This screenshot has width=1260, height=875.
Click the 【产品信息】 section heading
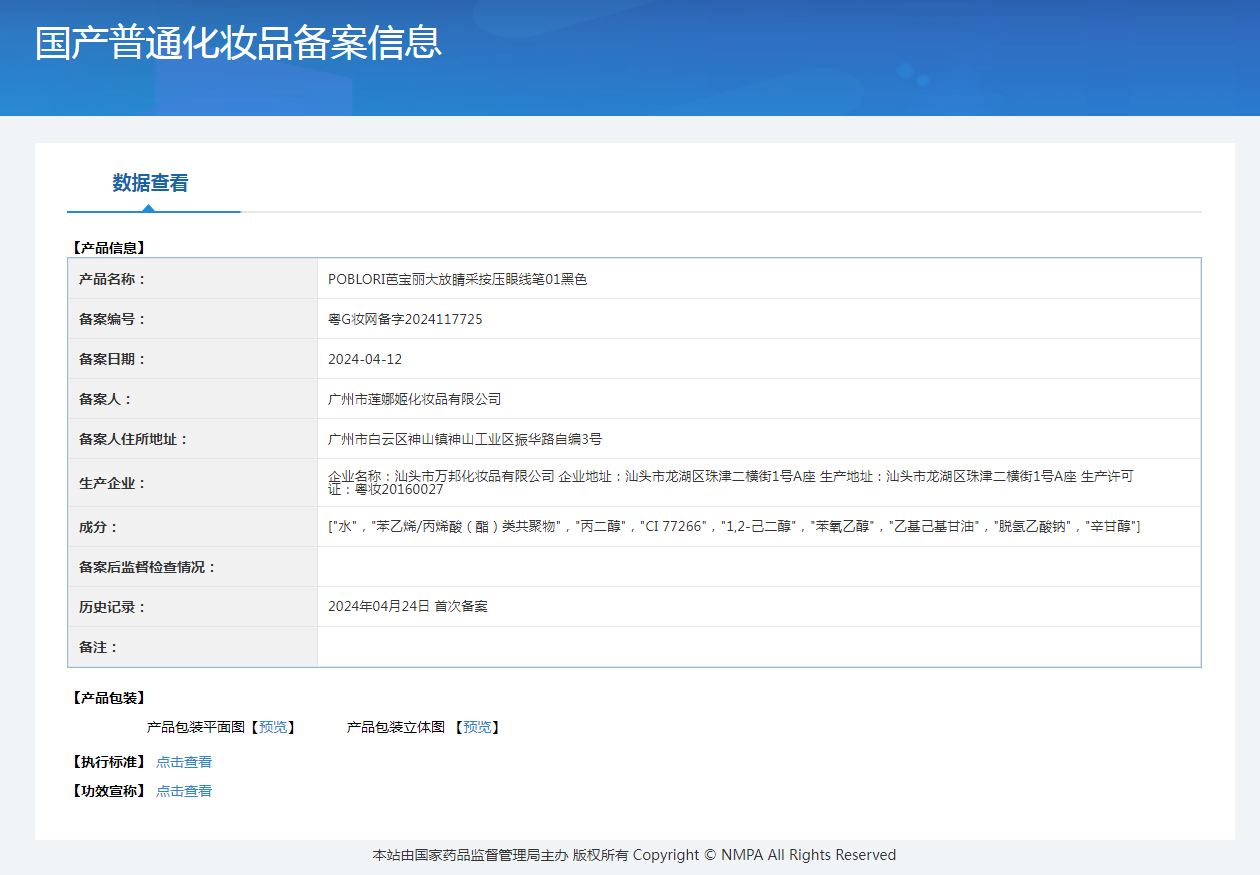[108, 248]
